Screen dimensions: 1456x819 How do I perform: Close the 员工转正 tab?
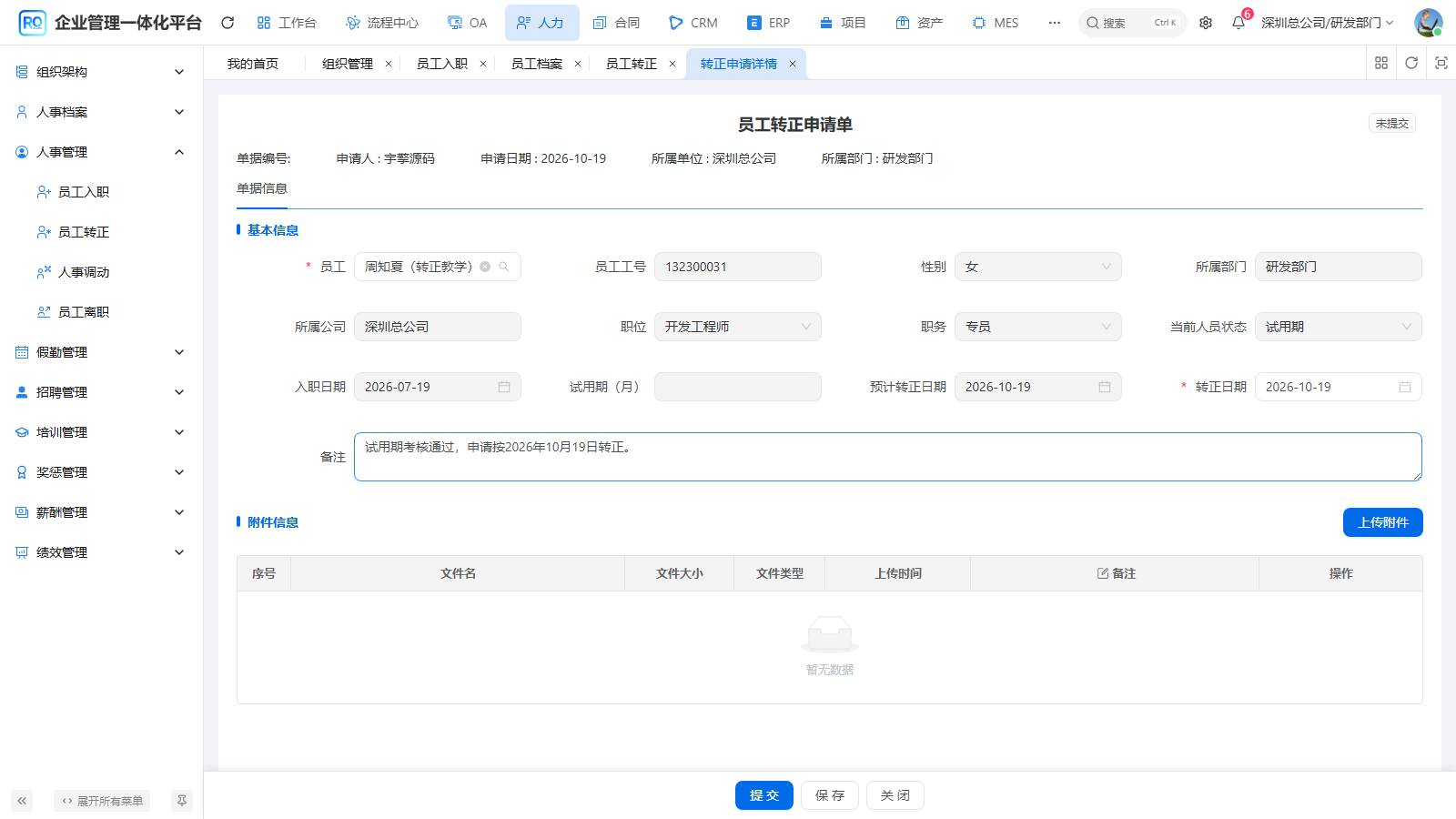coord(672,64)
